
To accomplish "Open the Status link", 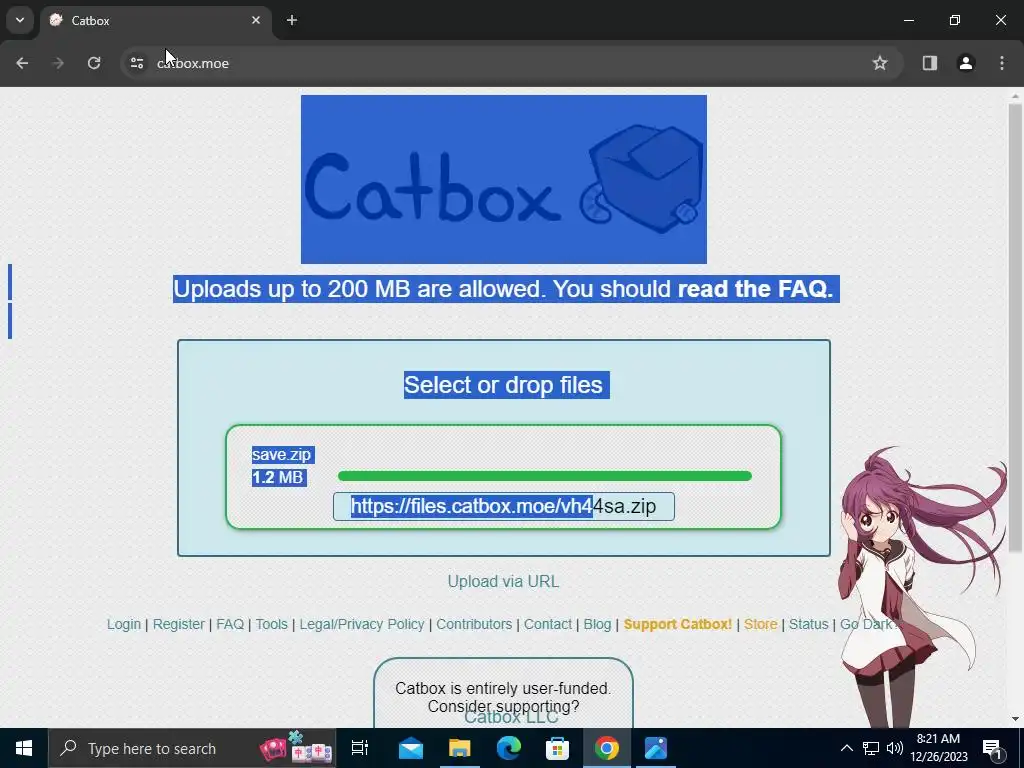I will click(808, 624).
